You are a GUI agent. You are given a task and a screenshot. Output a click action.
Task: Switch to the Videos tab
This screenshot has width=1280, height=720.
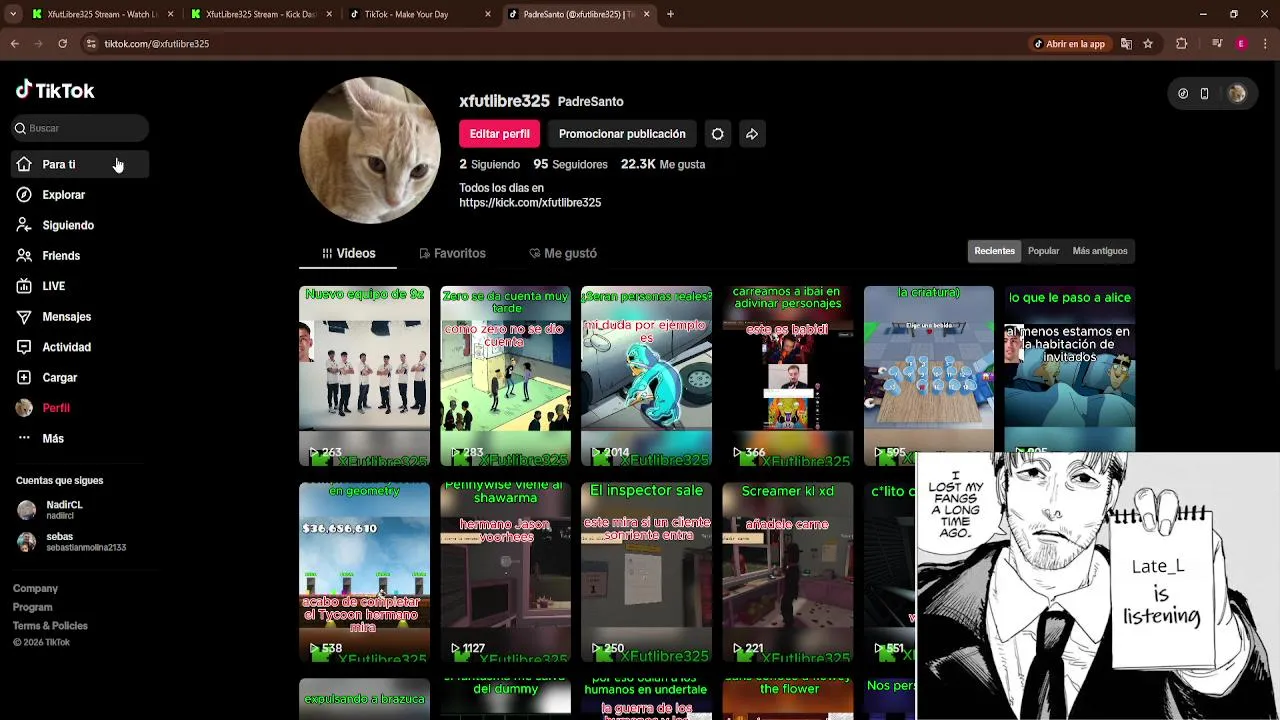coord(348,254)
